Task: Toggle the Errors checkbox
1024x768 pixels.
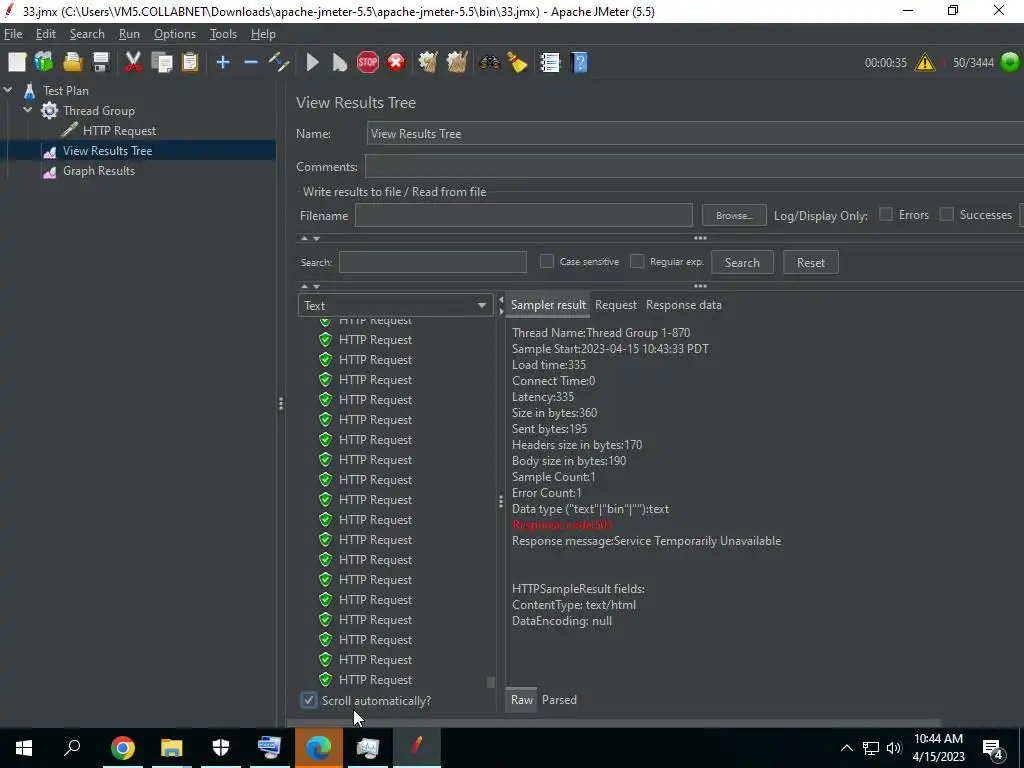Action: pyautogui.click(x=886, y=214)
